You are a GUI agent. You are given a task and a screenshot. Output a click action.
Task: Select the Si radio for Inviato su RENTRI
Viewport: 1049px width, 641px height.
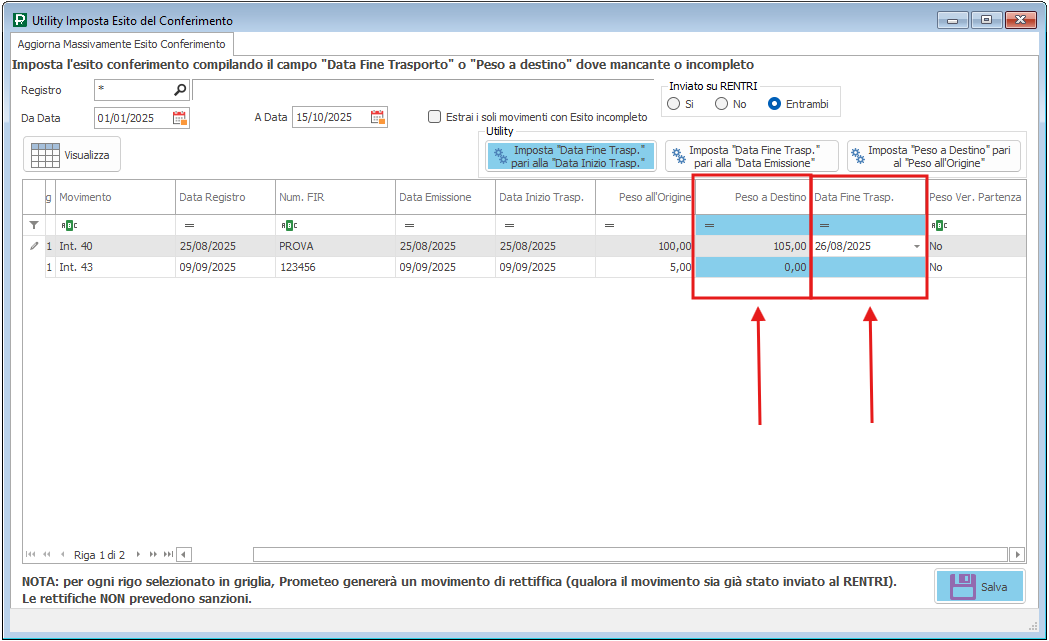click(x=673, y=104)
